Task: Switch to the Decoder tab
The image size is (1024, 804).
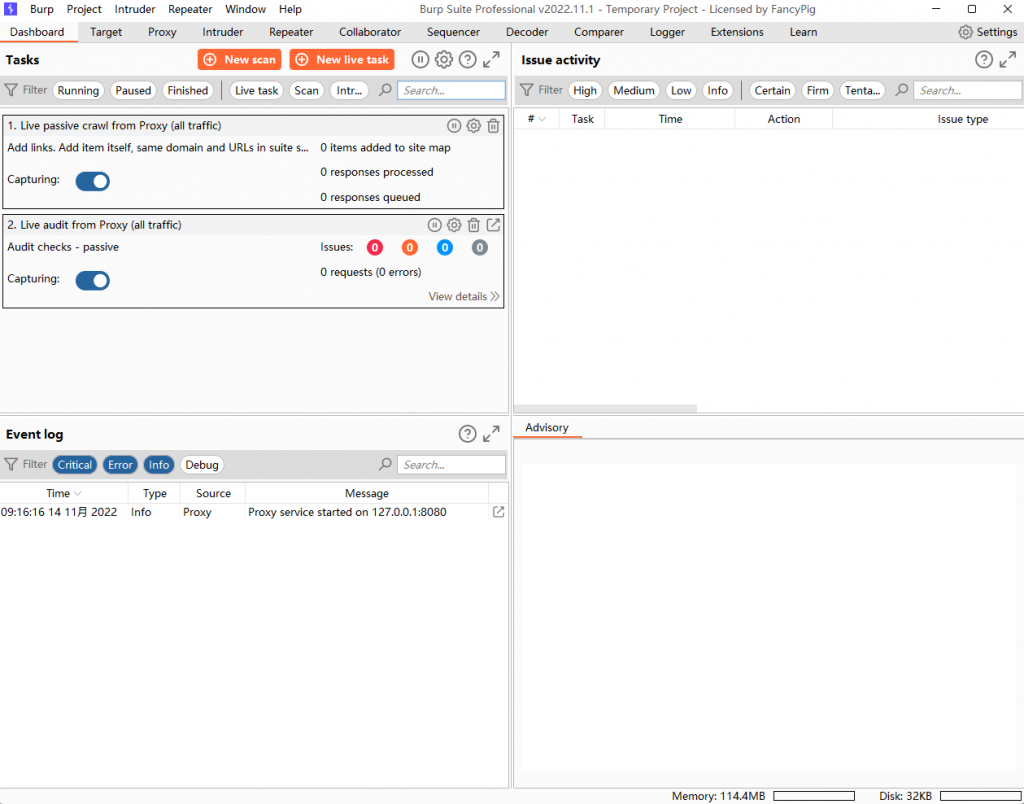Action: [527, 32]
